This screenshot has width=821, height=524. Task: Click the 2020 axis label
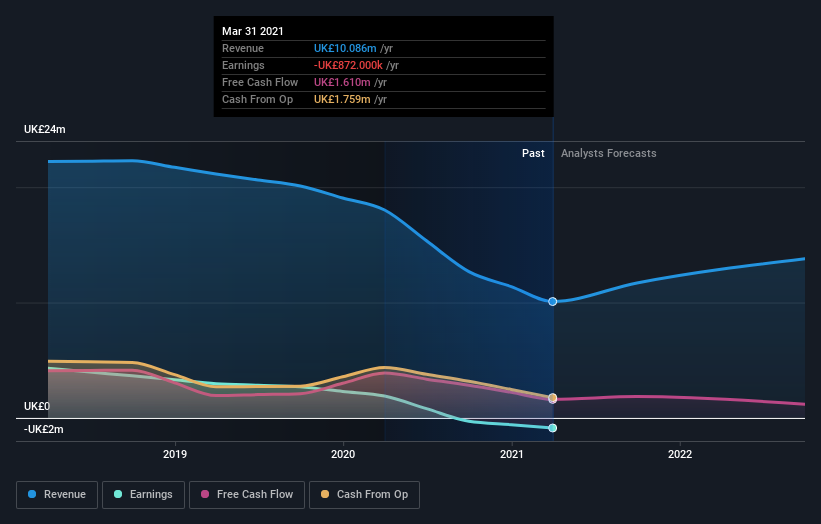point(343,454)
